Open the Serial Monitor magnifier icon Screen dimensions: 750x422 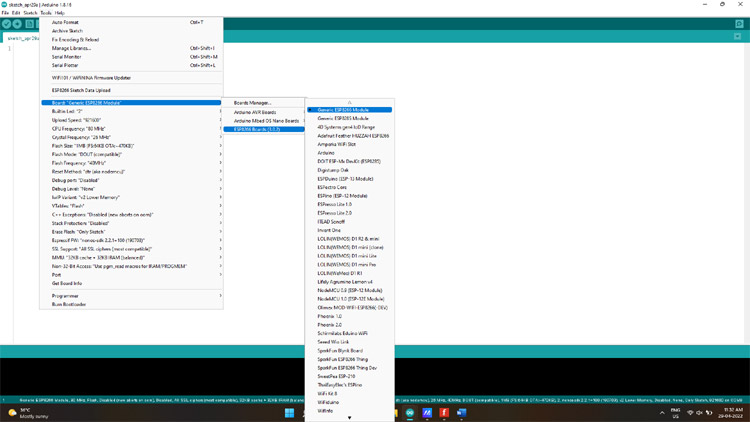point(739,24)
